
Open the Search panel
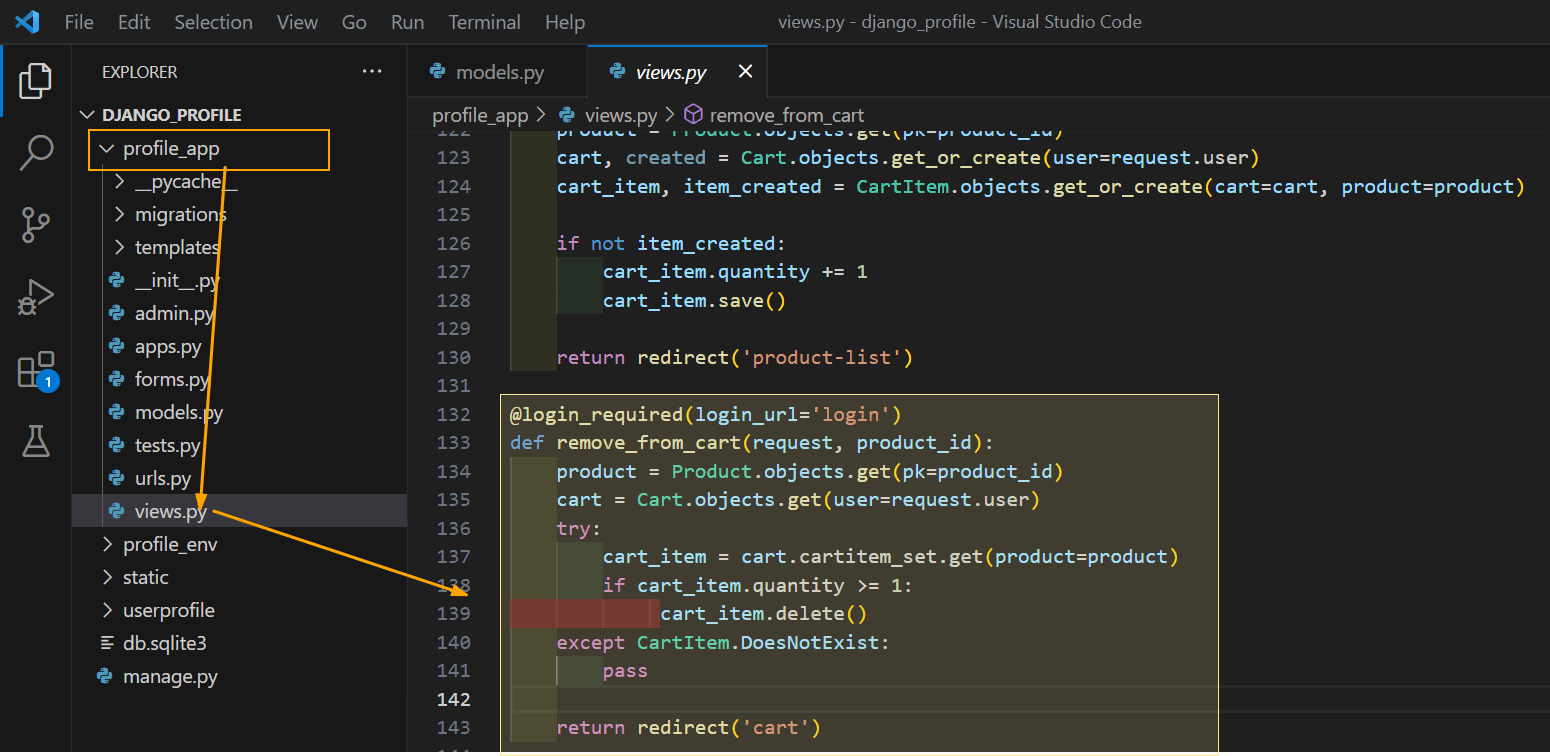click(x=36, y=152)
